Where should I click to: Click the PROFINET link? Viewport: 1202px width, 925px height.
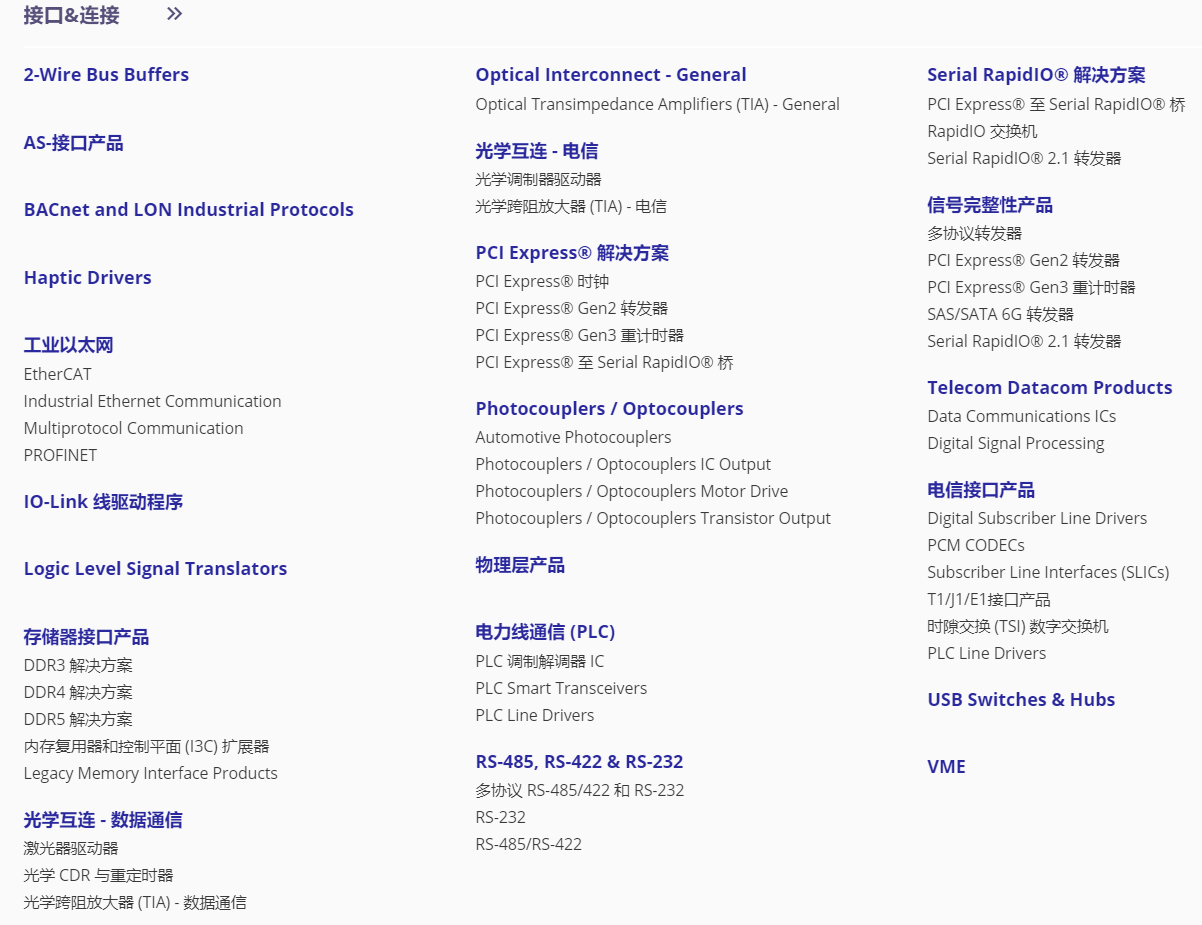click(x=61, y=456)
